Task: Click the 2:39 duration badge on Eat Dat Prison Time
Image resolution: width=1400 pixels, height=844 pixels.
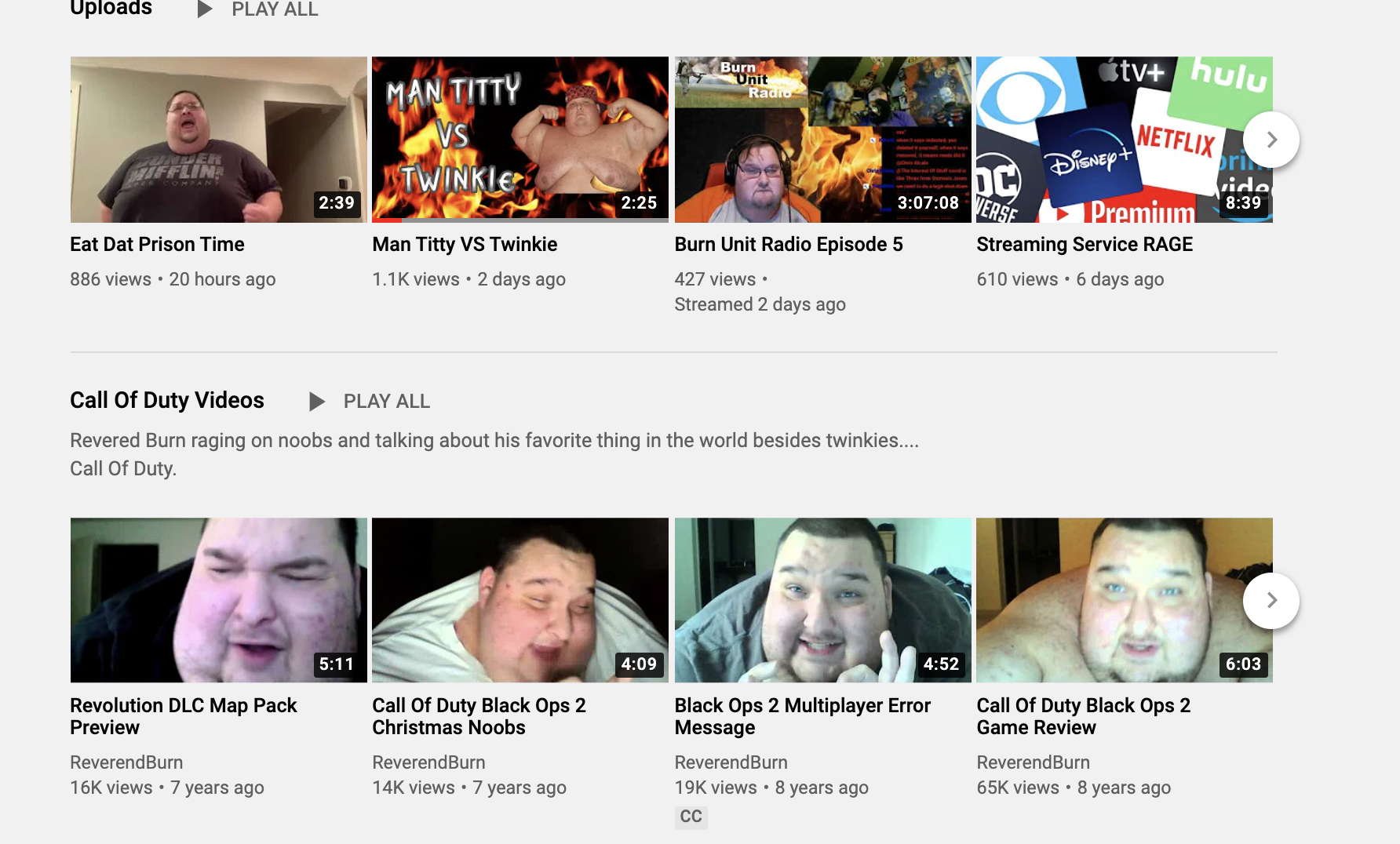Action: [x=337, y=203]
